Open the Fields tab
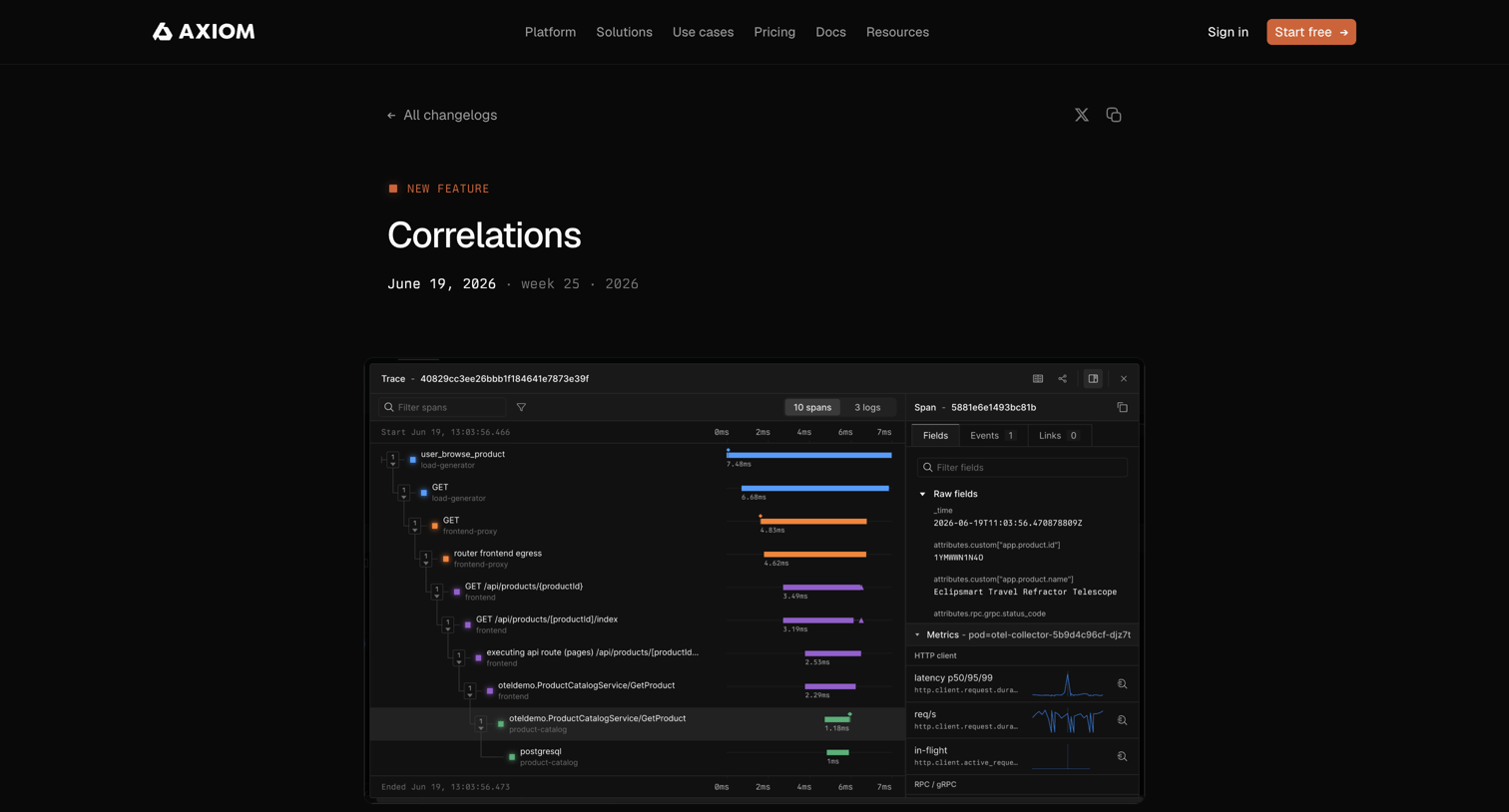Image resolution: width=1509 pixels, height=812 pixels. (x=936, y=436)
